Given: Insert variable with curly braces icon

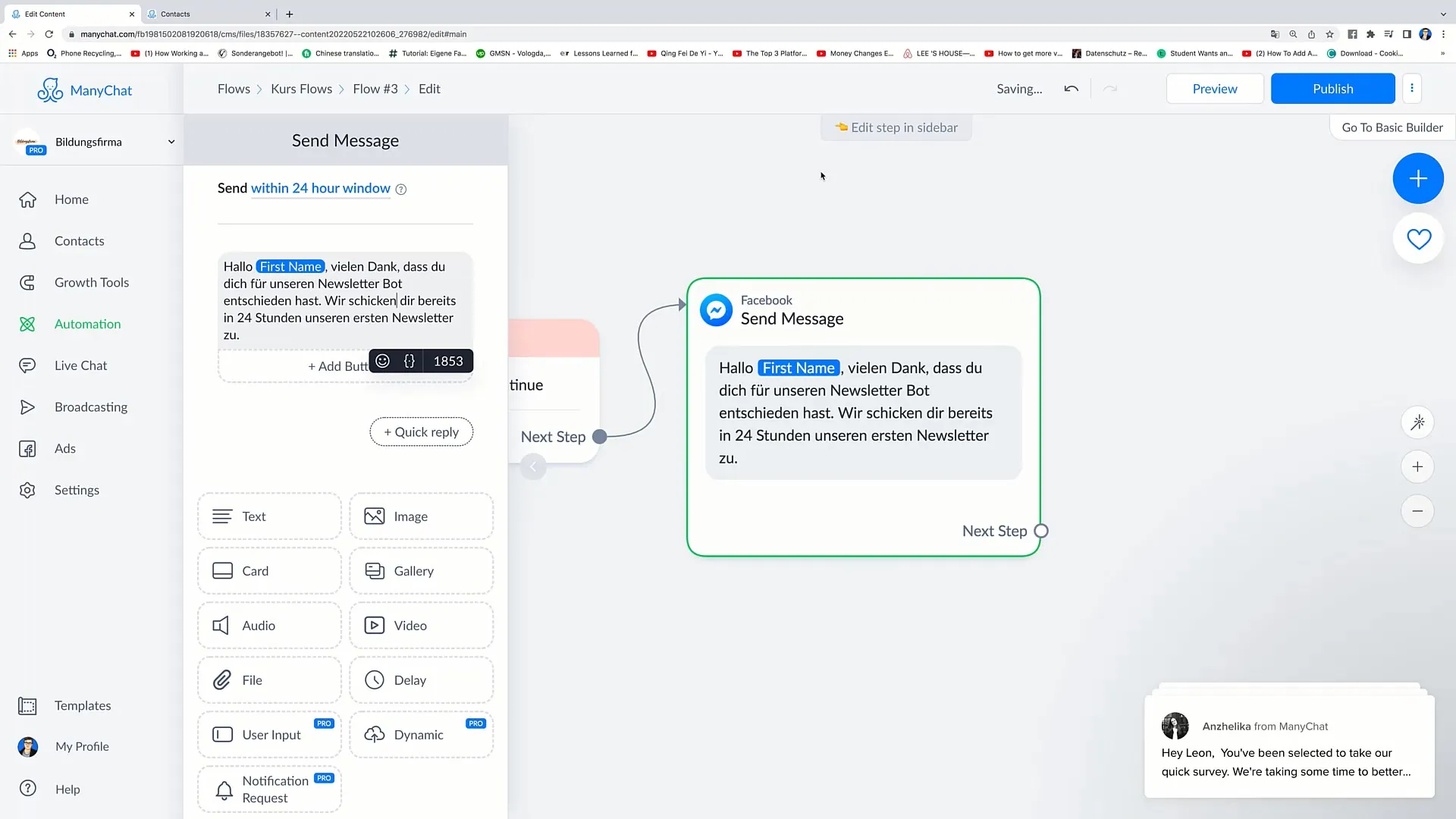Looking at the screenshot, I should pos(409,361).
